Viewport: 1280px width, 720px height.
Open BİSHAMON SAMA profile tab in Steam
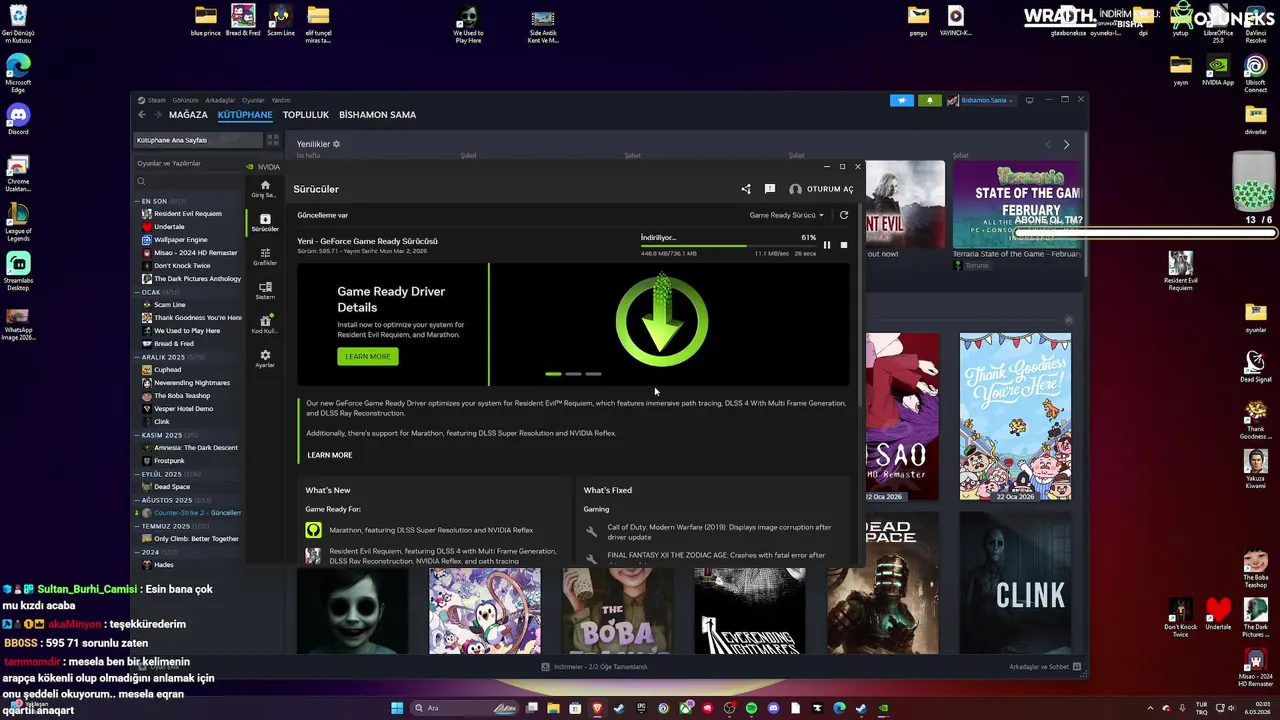point(377,115)
